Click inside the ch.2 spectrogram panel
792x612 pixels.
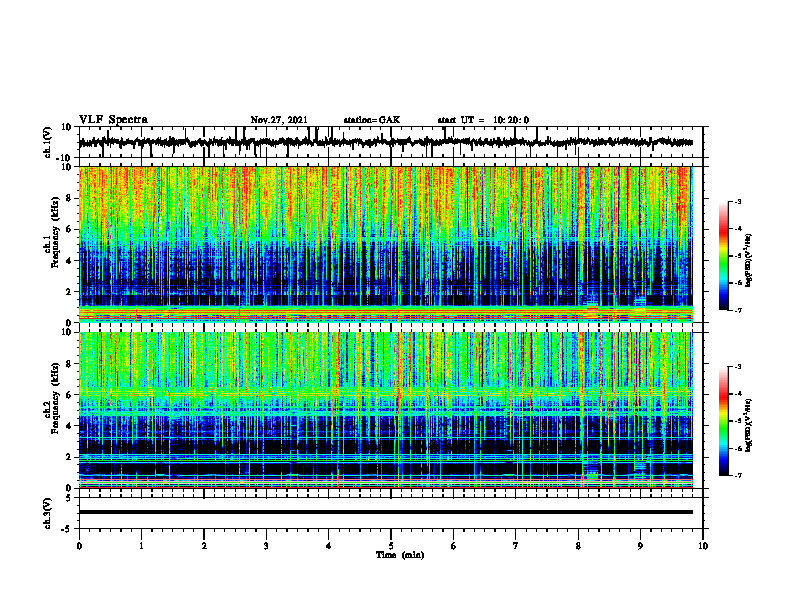coord(385,410)
